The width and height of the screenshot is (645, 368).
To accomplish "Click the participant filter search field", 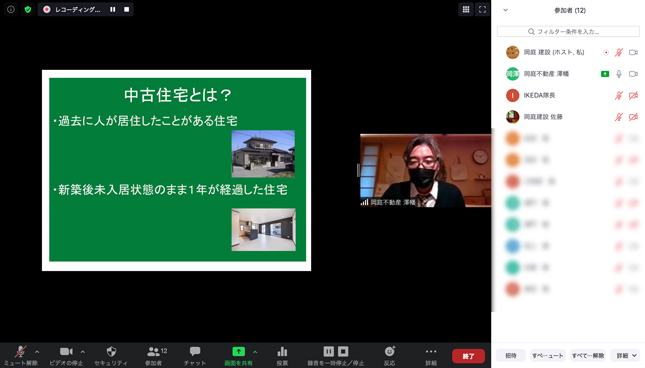I will (568, 31).
